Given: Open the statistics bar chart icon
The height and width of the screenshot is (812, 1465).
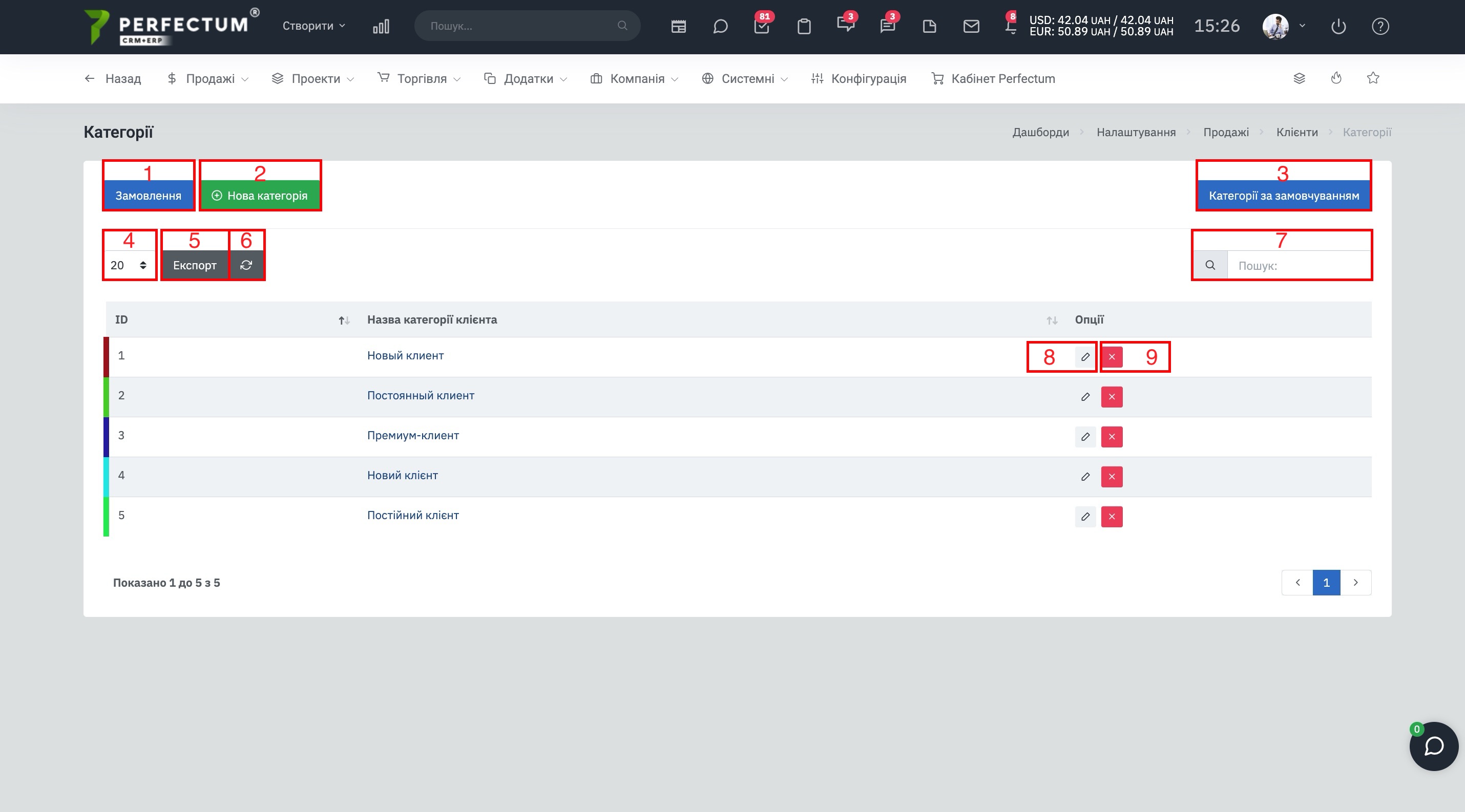Looking at the screenshot, I should [381, 26].
